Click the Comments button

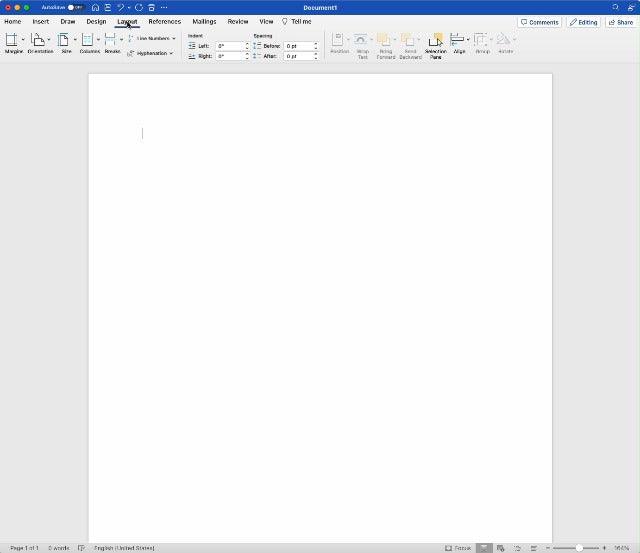pos(539,21)
